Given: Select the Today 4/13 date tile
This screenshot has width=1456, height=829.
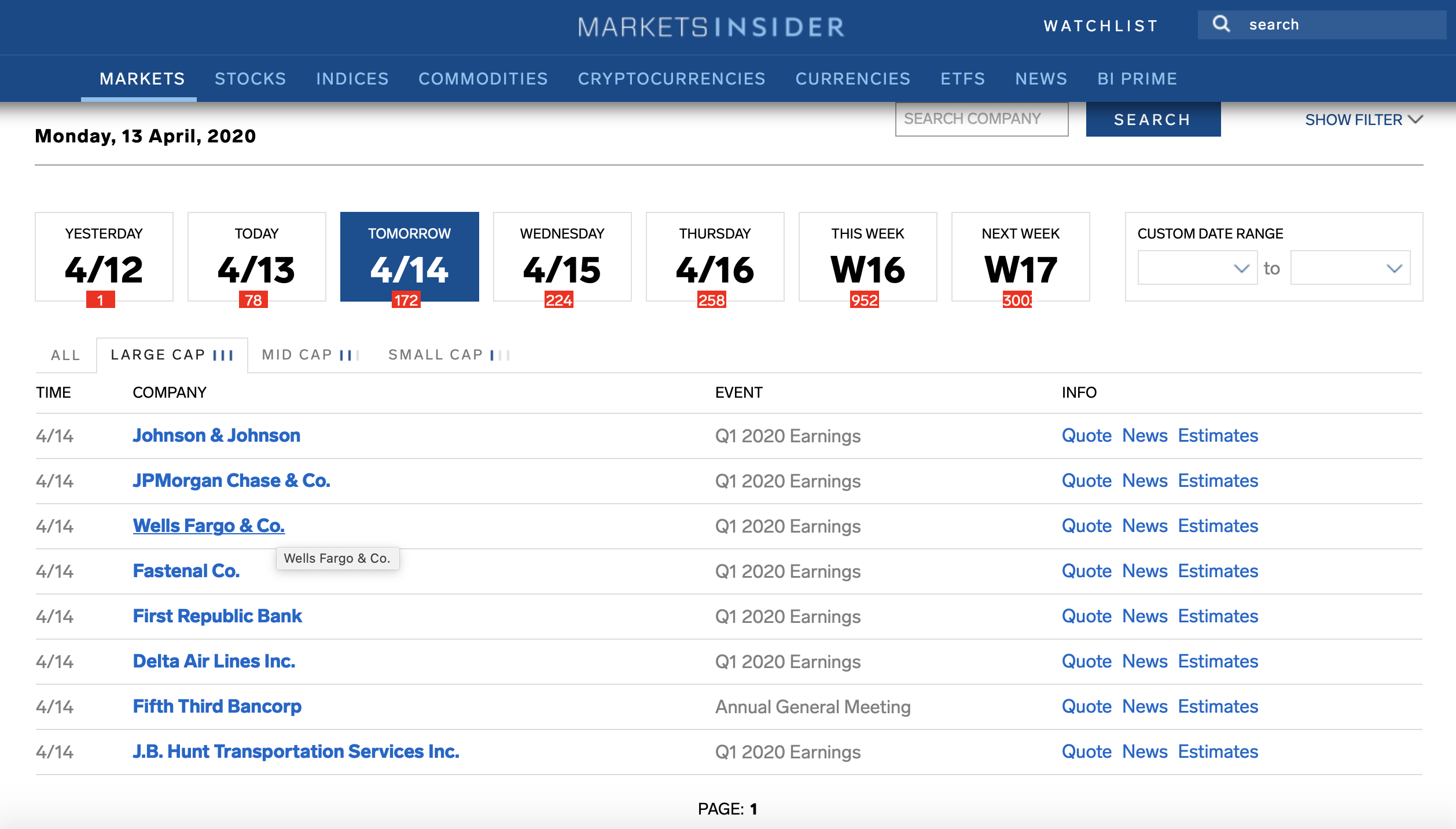Looking at the screenshot, I should tap(256, 256).
